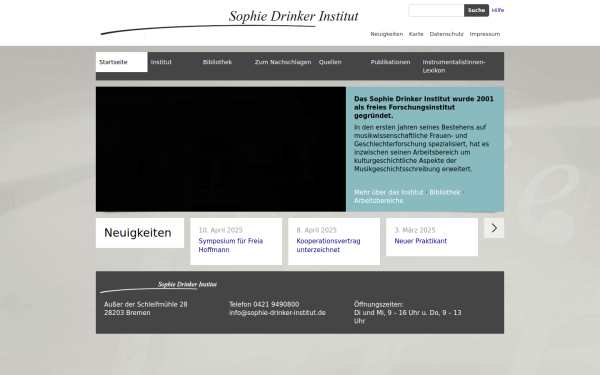Open the Impressum link
This screenshot has height=375, width=600.
pos(485,34)
